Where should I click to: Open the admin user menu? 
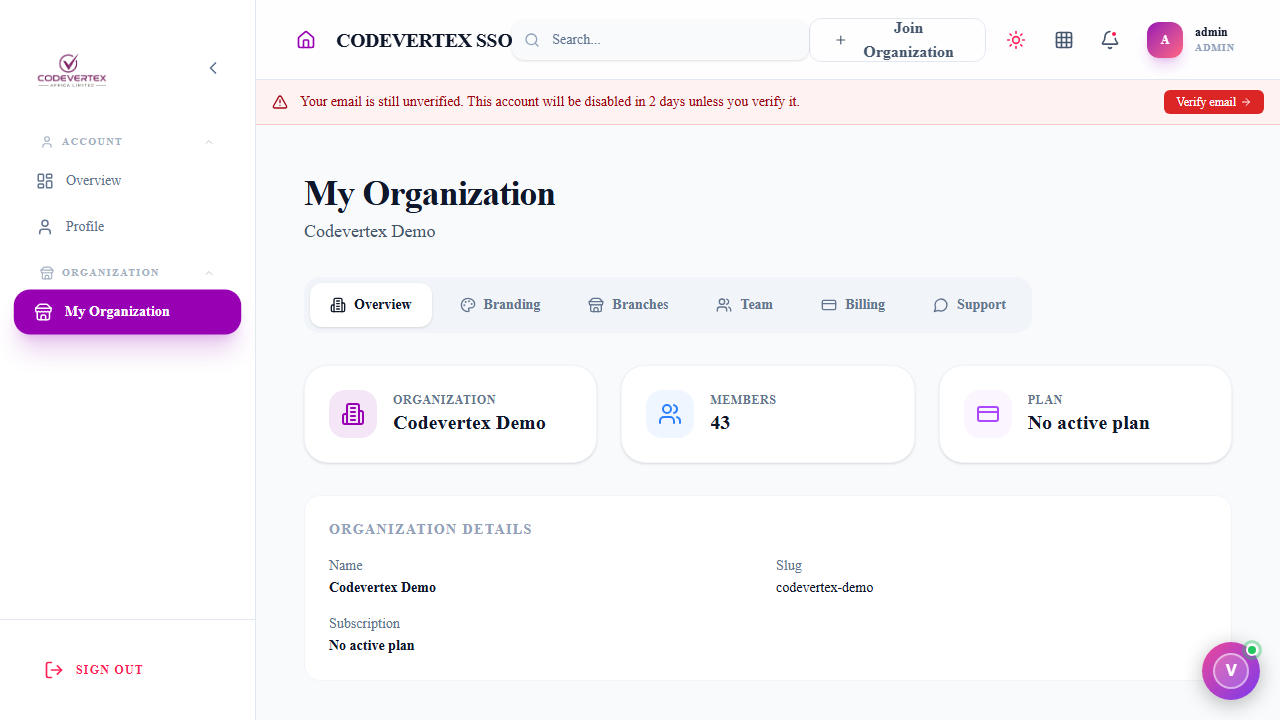click(1191, 40)
